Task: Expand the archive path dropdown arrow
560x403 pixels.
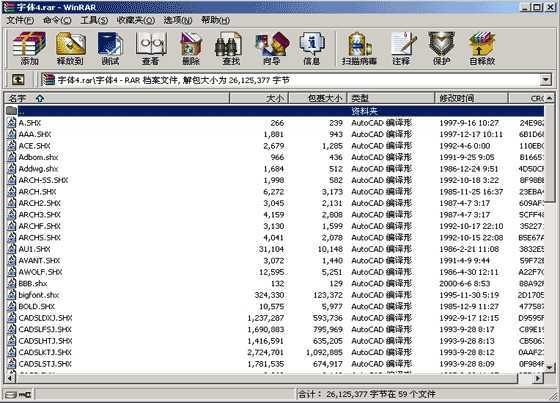Action: click(x=545, y=80)
